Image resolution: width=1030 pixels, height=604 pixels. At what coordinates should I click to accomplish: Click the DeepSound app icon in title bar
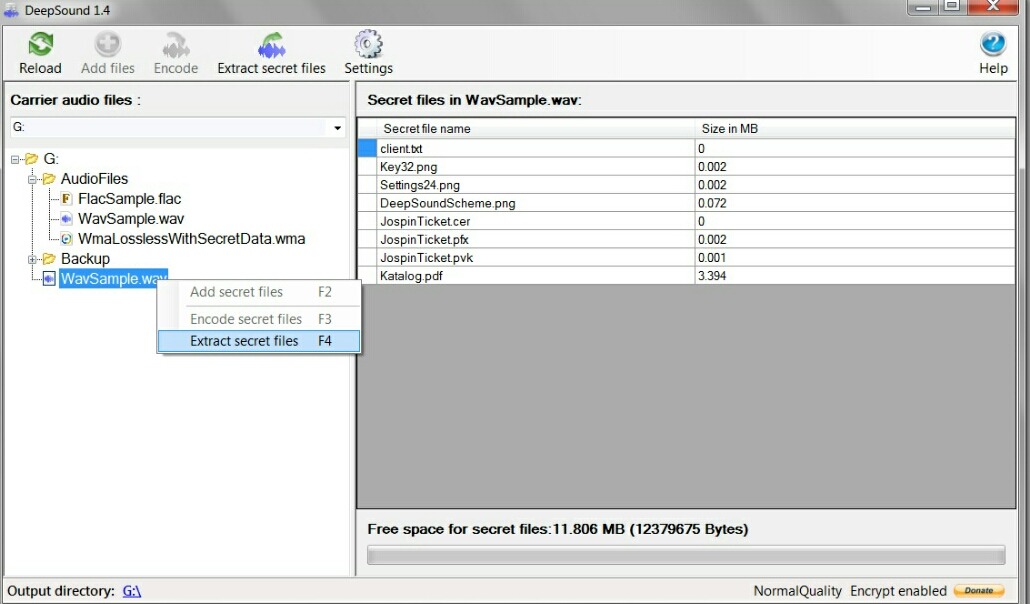point(11,10)
